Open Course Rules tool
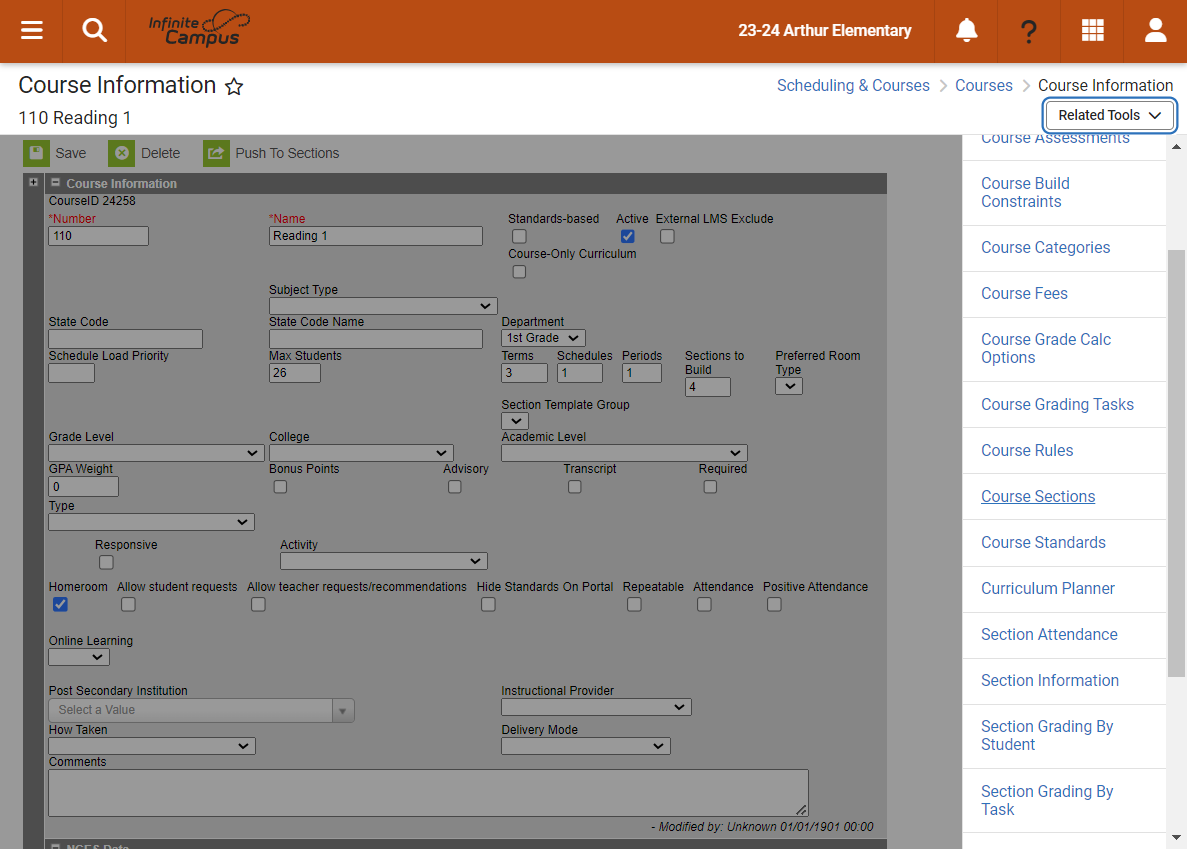The image size is (1187, 849). 1027,450
